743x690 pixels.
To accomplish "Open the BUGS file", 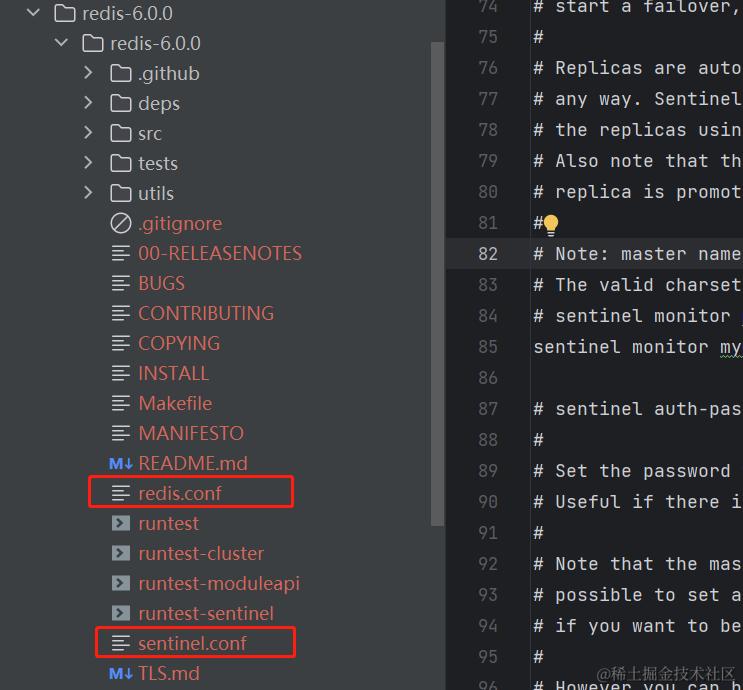I will click(162, 283).
